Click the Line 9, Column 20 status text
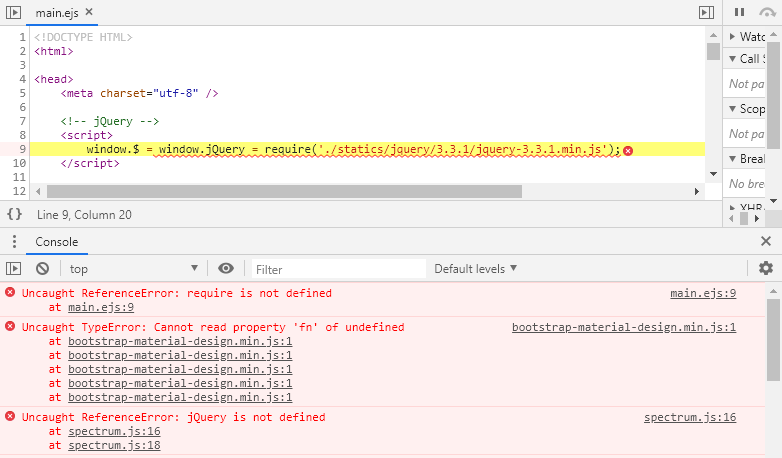Image resolution: width=782 pixels, height=458 pixels. pyautogui.click(x=84, y=215)
